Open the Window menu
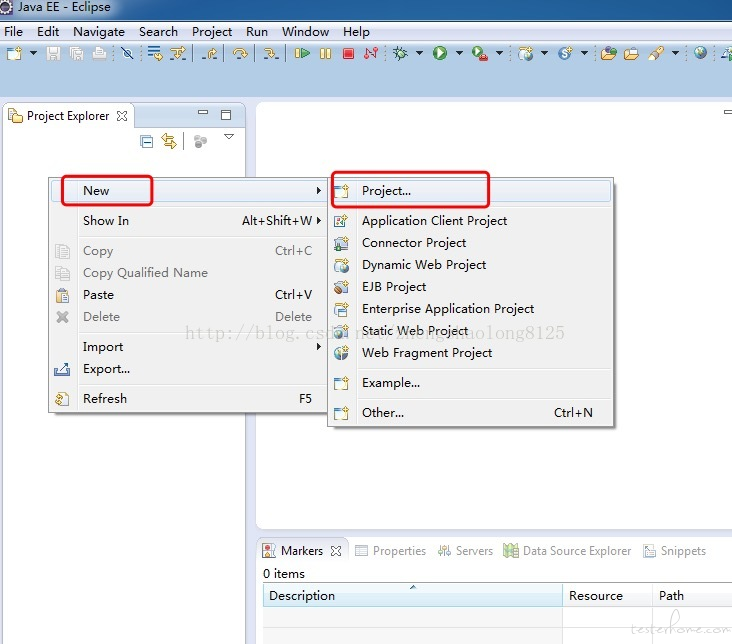The height and width of the screenshot is (644, 732). point(305,32)
